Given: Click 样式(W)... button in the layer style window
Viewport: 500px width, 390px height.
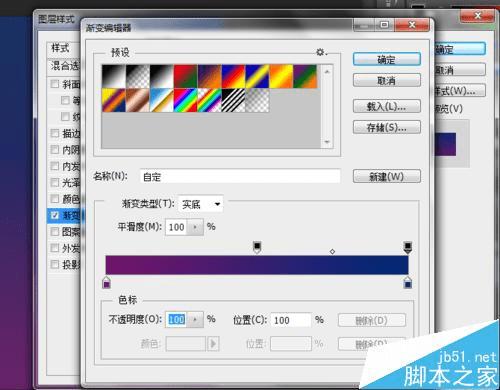Looking at the screenshot, I should pyautogui.click(x=460, y=90).
